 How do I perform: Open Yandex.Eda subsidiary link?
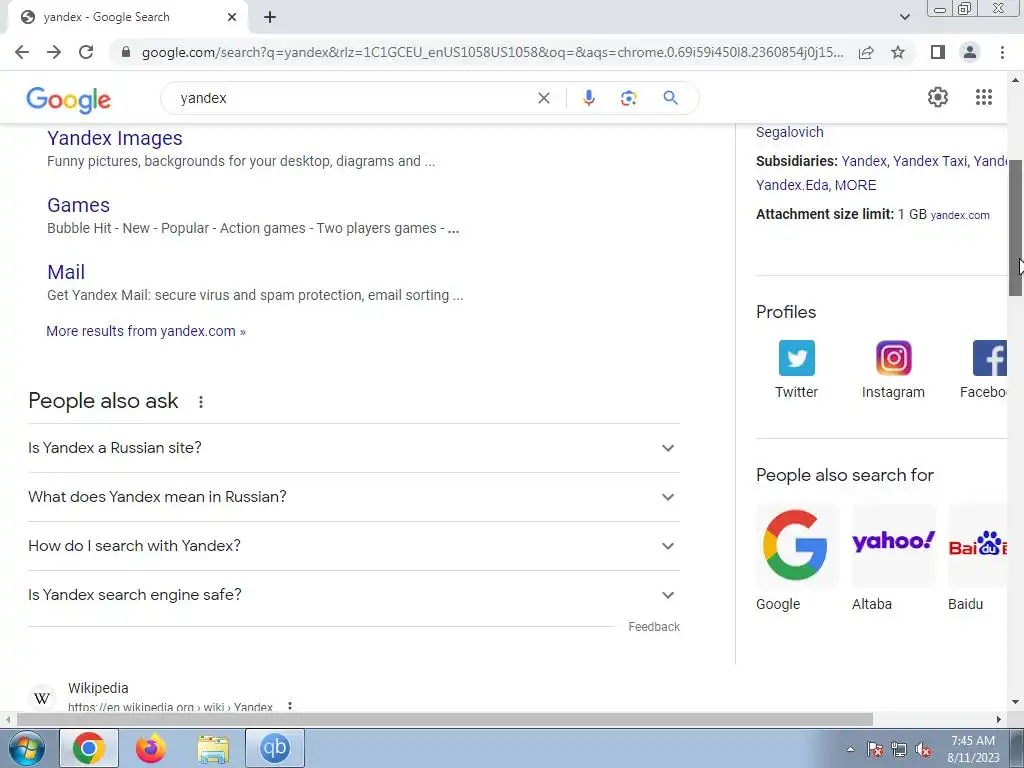[792, 185]
